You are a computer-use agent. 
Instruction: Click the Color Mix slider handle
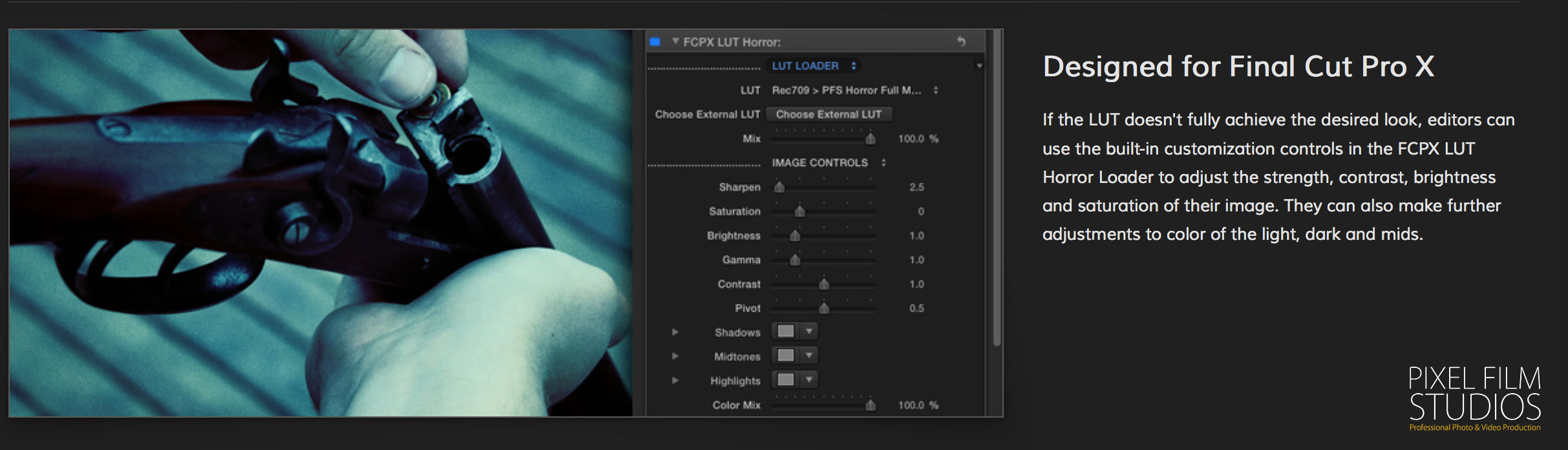coord(871,405)
